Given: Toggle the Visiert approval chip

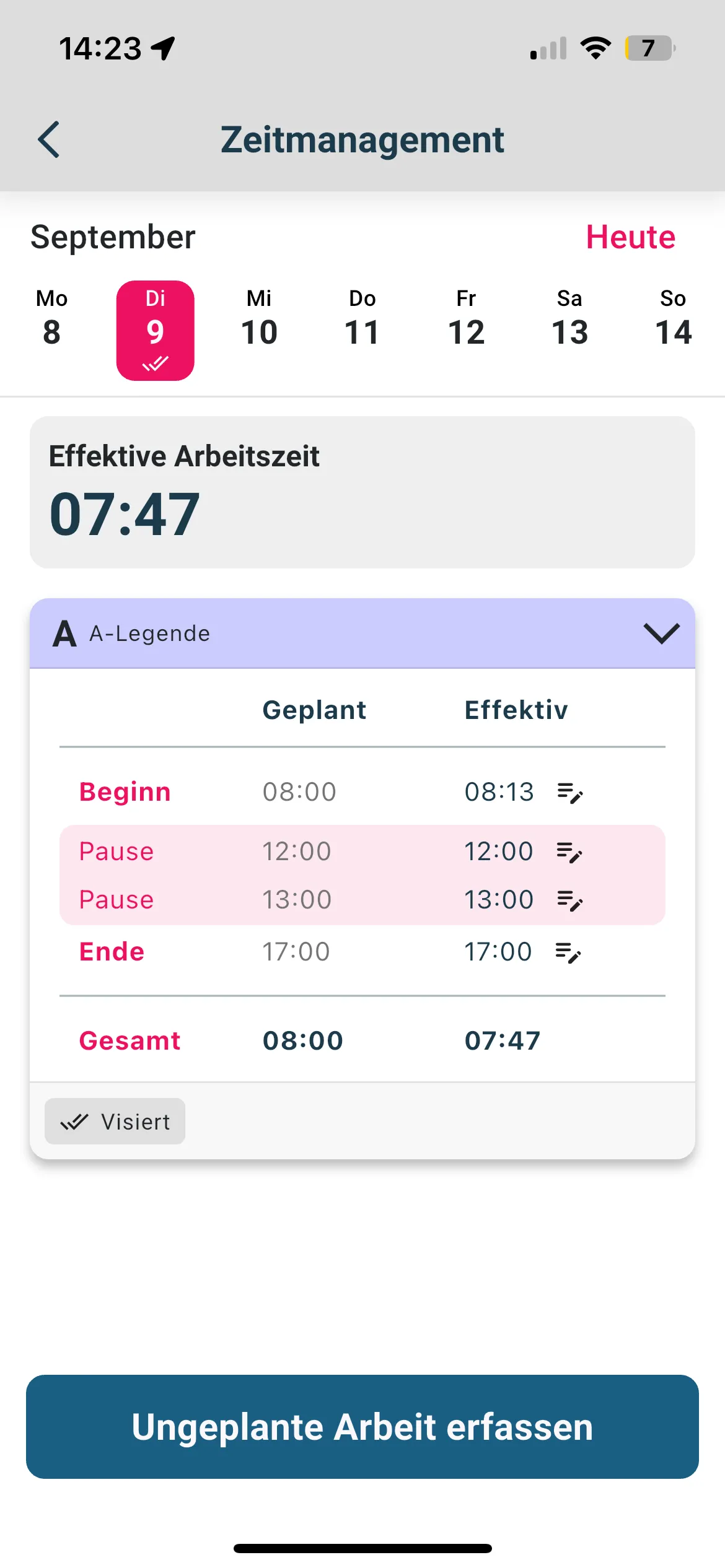Looking at the screenshot, I should tap(115, 1122).
